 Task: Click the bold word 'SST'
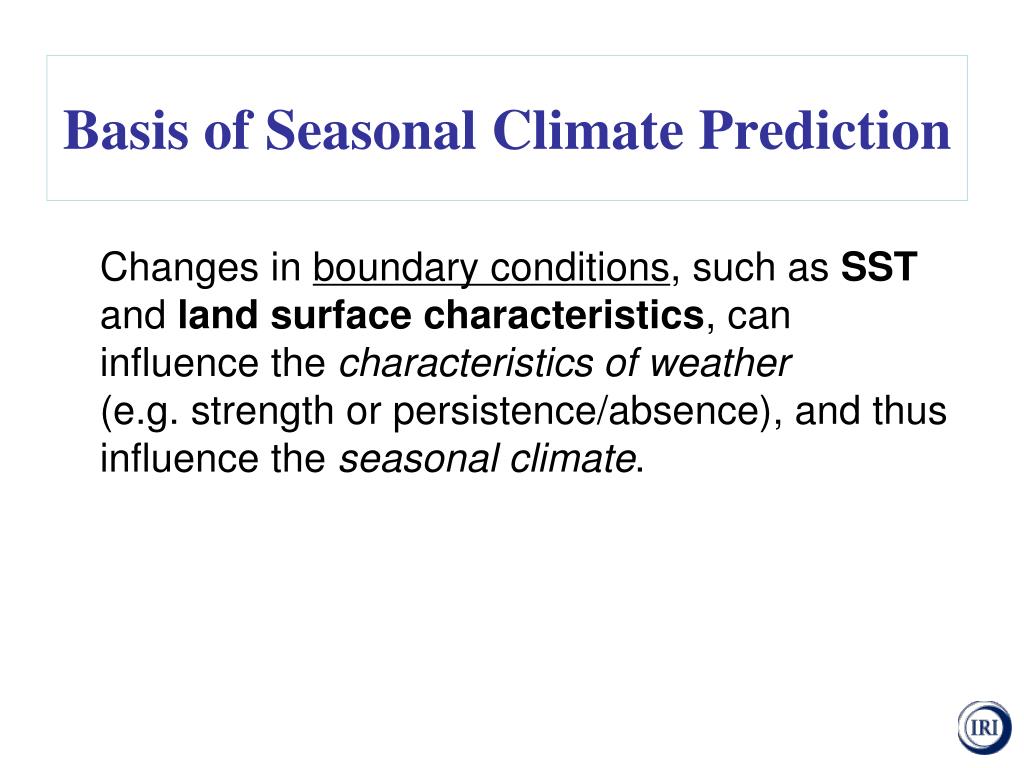879,267
